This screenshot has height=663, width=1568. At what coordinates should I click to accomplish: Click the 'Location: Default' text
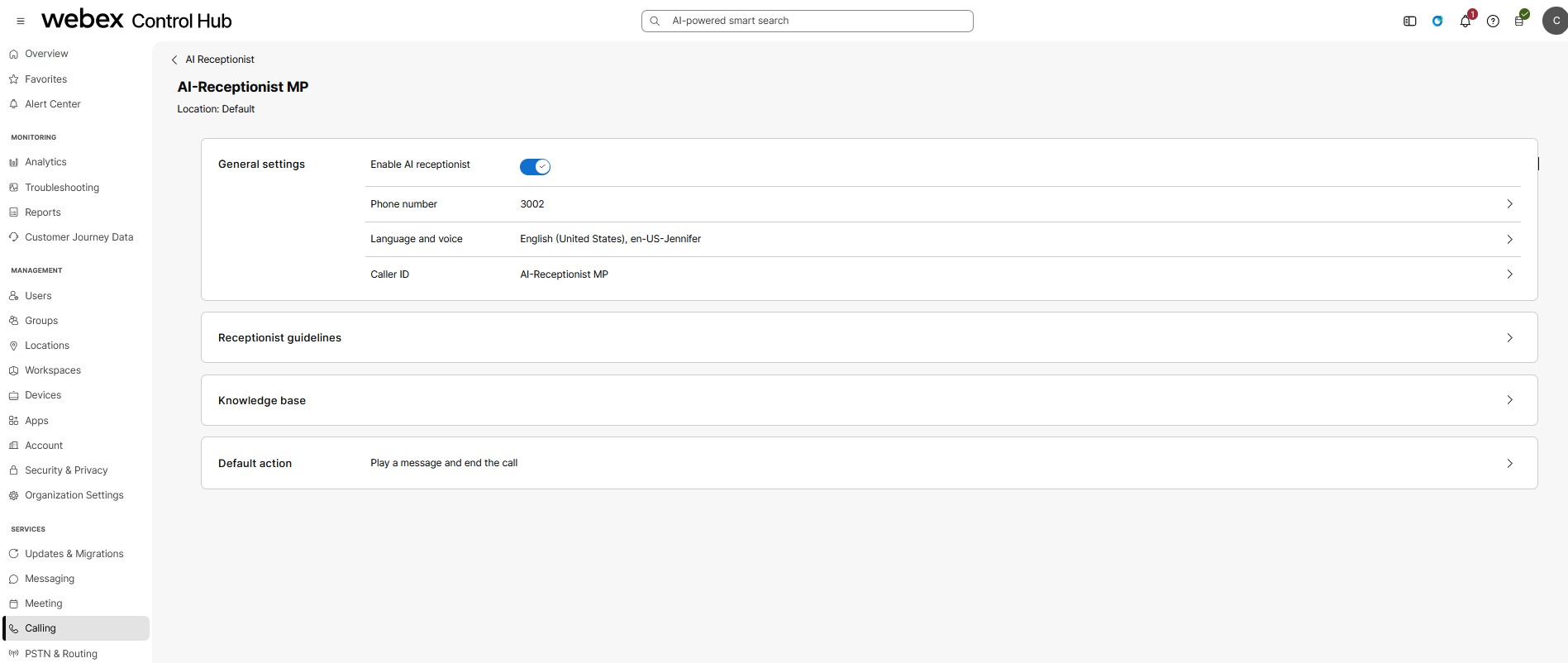click(216, 109)
